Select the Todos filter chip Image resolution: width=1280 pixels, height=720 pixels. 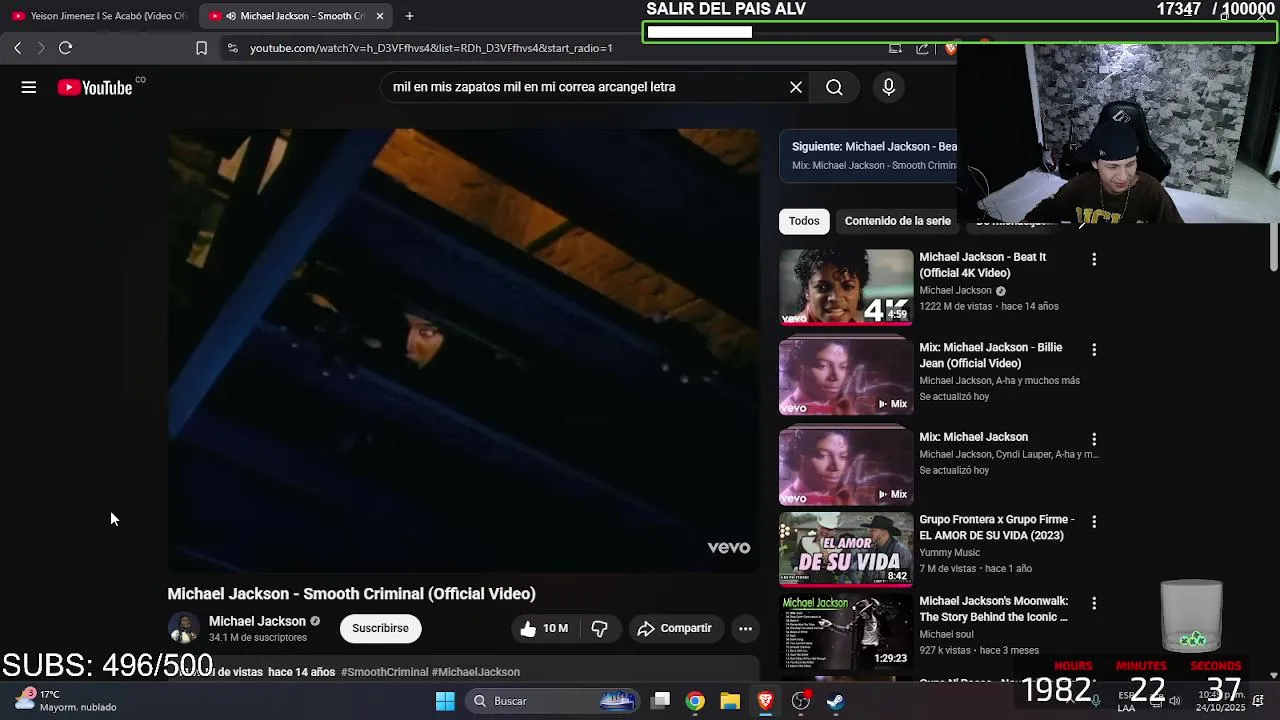tap(804, 221)
